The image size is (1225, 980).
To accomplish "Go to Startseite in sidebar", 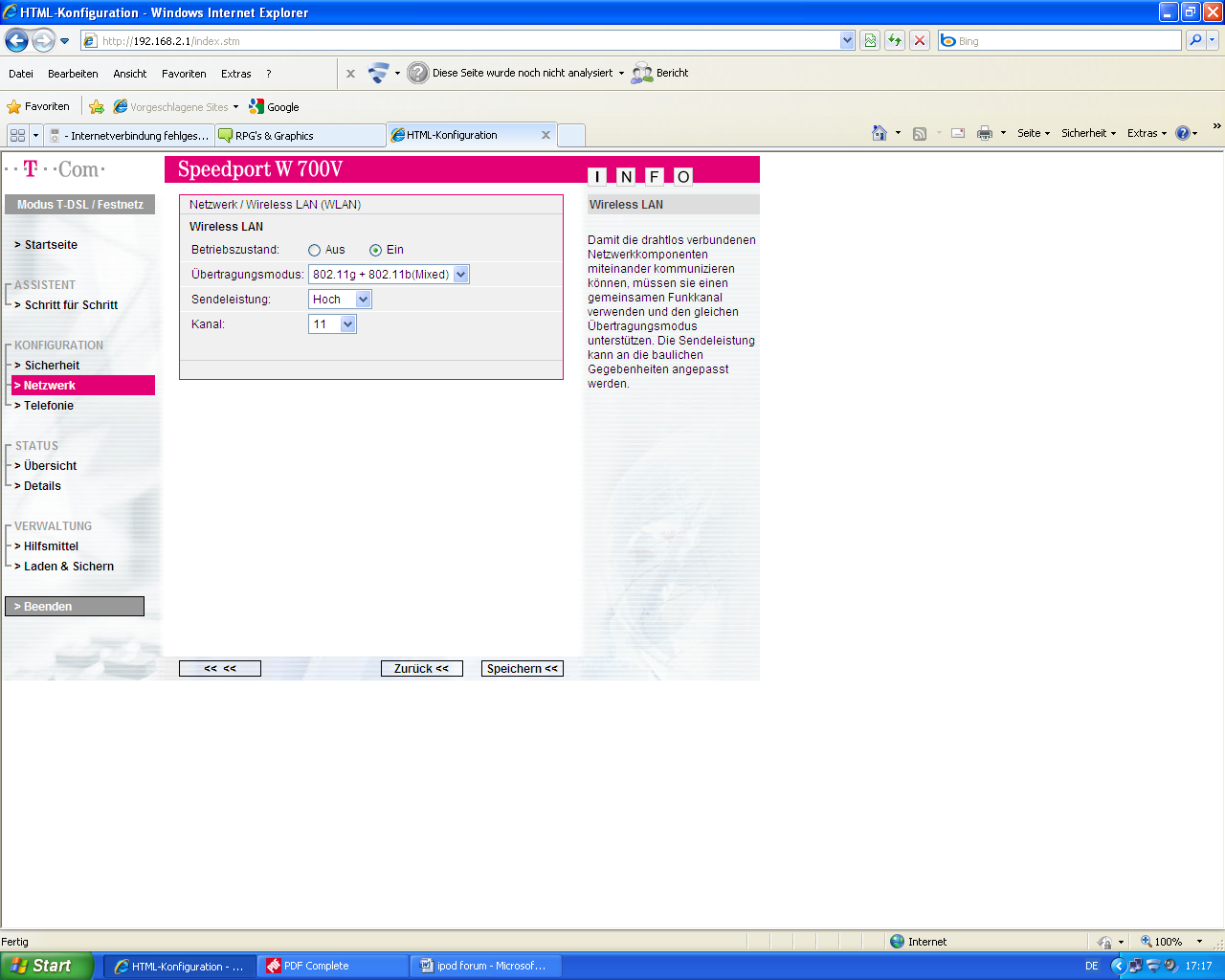I will pyautogui.click(x=51, y=245).
